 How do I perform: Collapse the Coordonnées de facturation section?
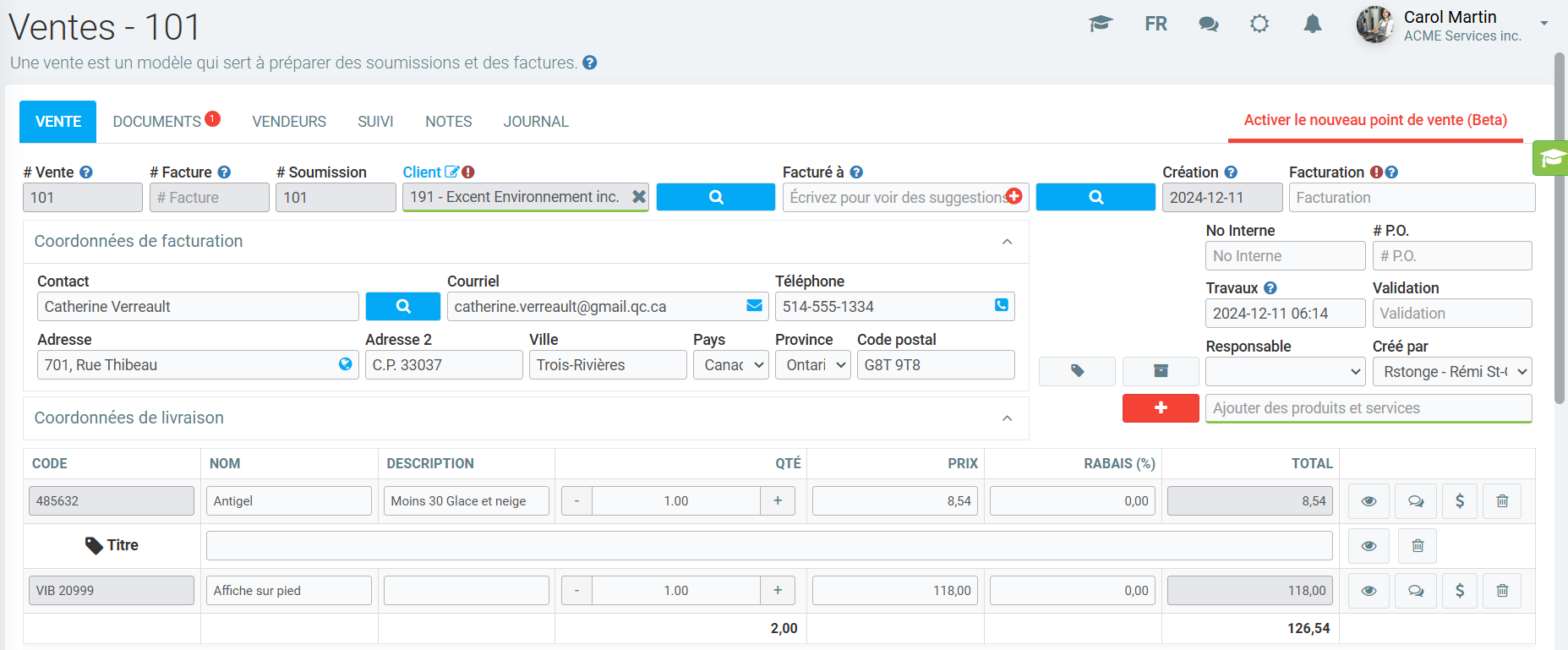1007,242
